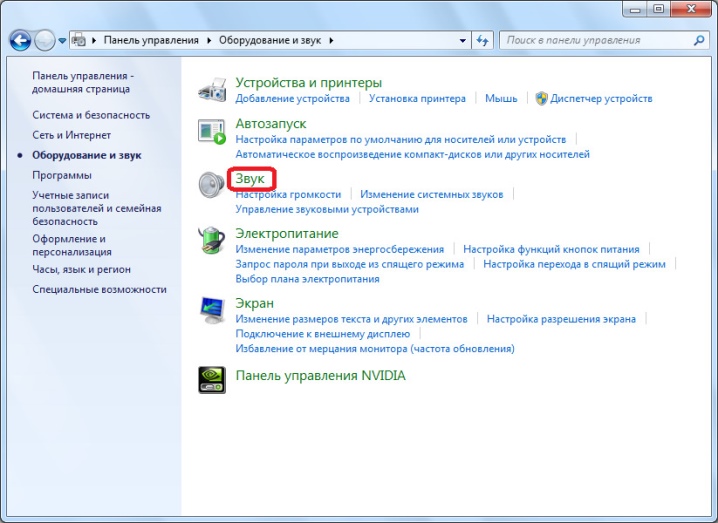The image size is (718, 523).
Task: Expand the arrow after Оборудование и звук breadcrumb
Action: (331, 40)
